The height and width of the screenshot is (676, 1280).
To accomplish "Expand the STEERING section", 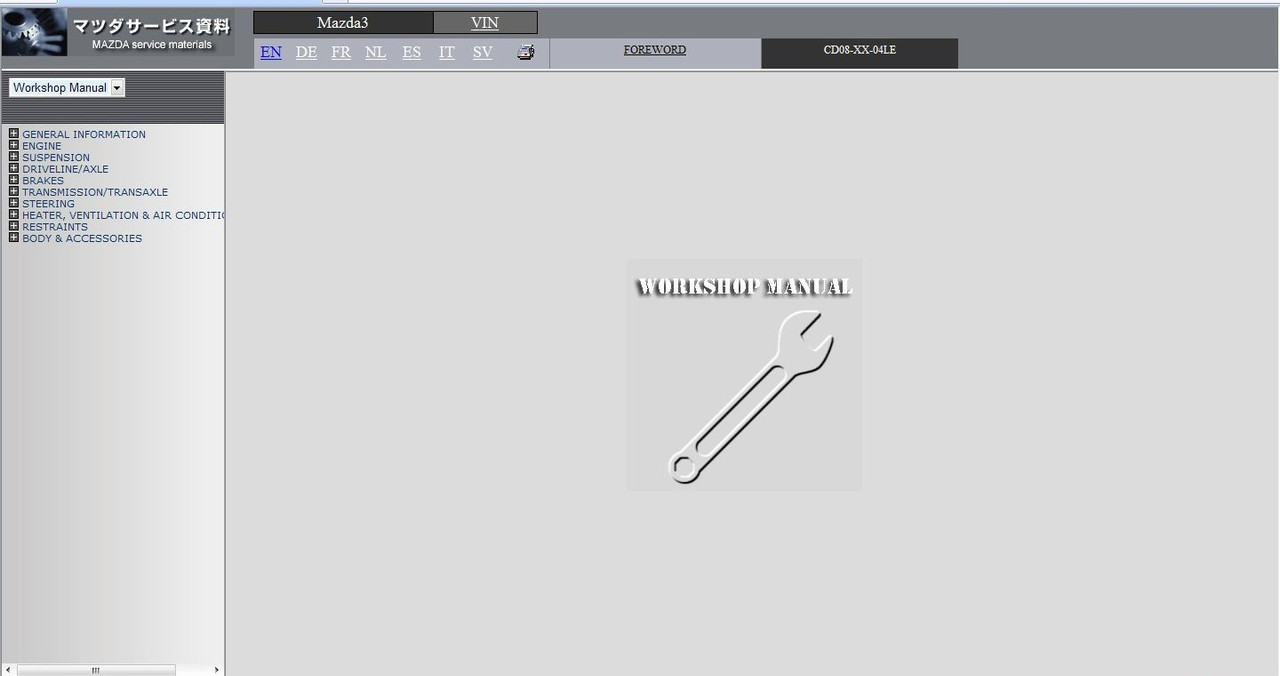I will tap(14, 203).
